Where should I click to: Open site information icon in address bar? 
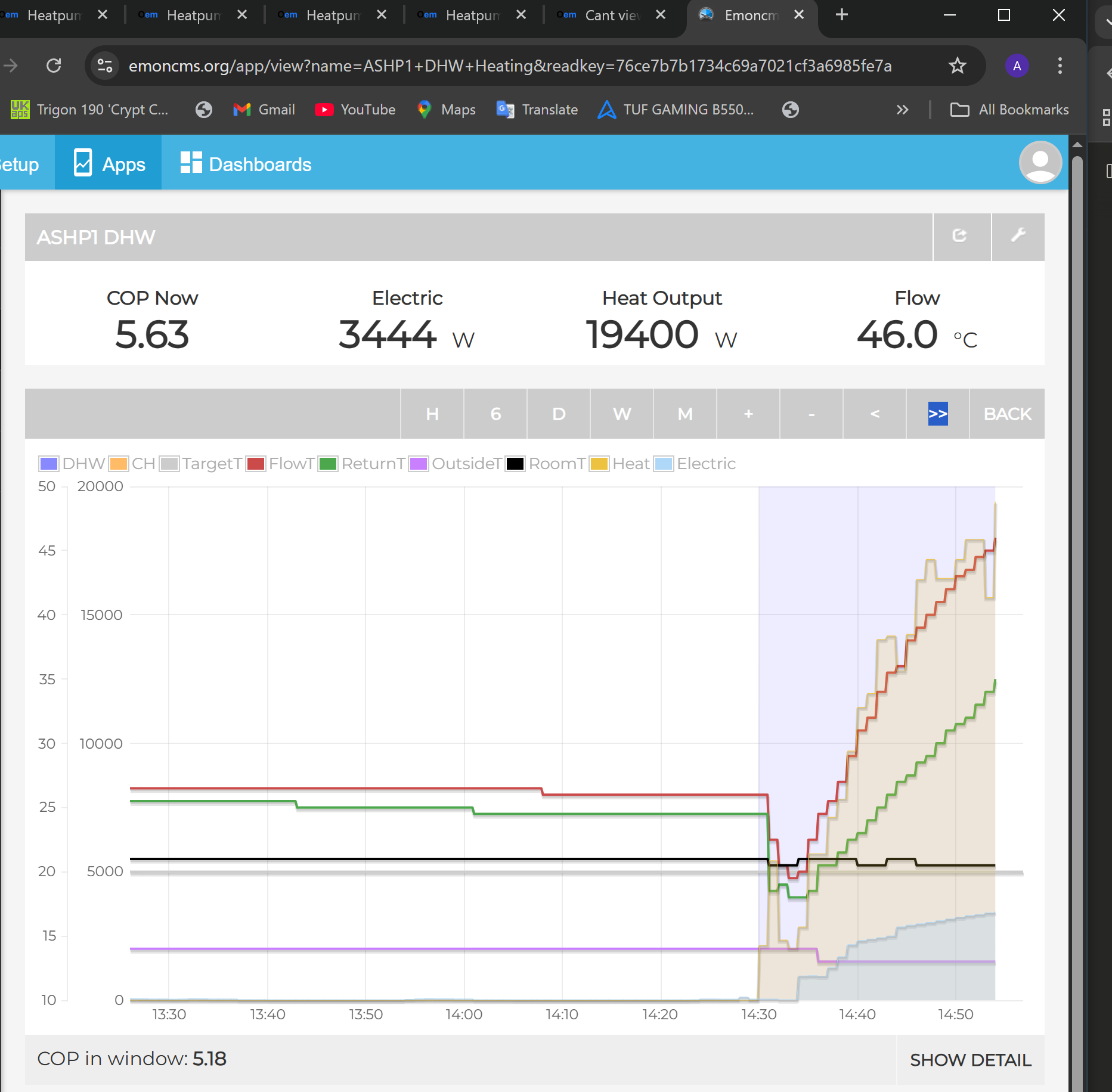point(105,66)
